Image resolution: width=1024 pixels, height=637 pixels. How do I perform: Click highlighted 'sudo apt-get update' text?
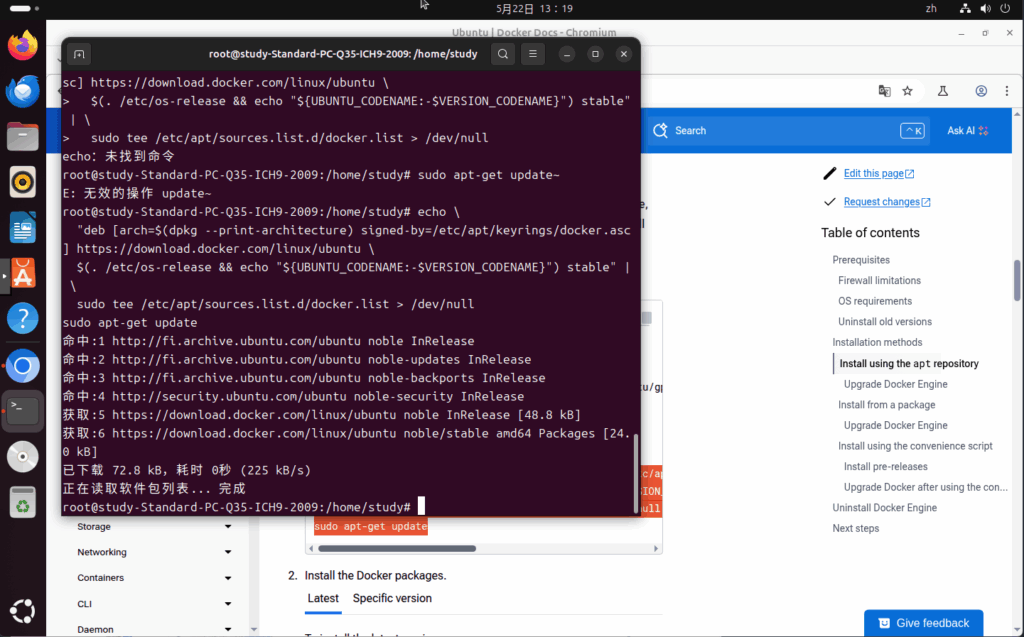point(371,527)
